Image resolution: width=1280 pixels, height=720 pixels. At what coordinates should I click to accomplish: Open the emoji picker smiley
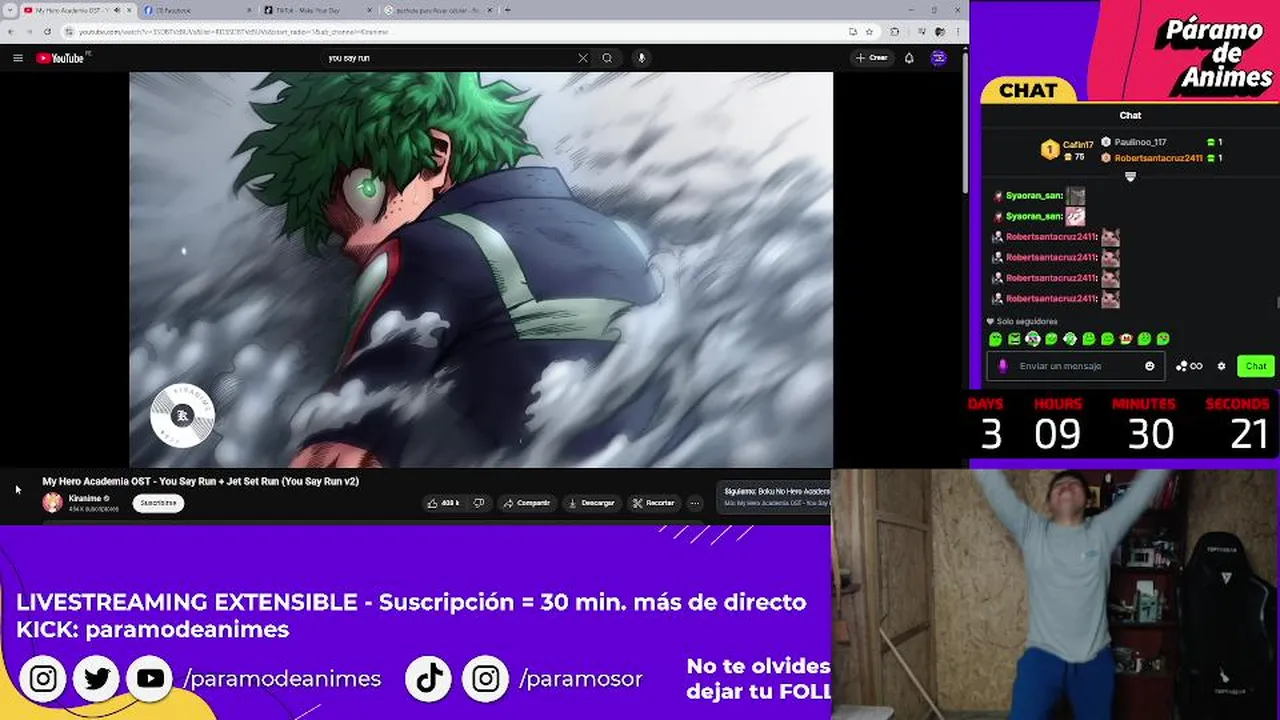point(1150,366)
